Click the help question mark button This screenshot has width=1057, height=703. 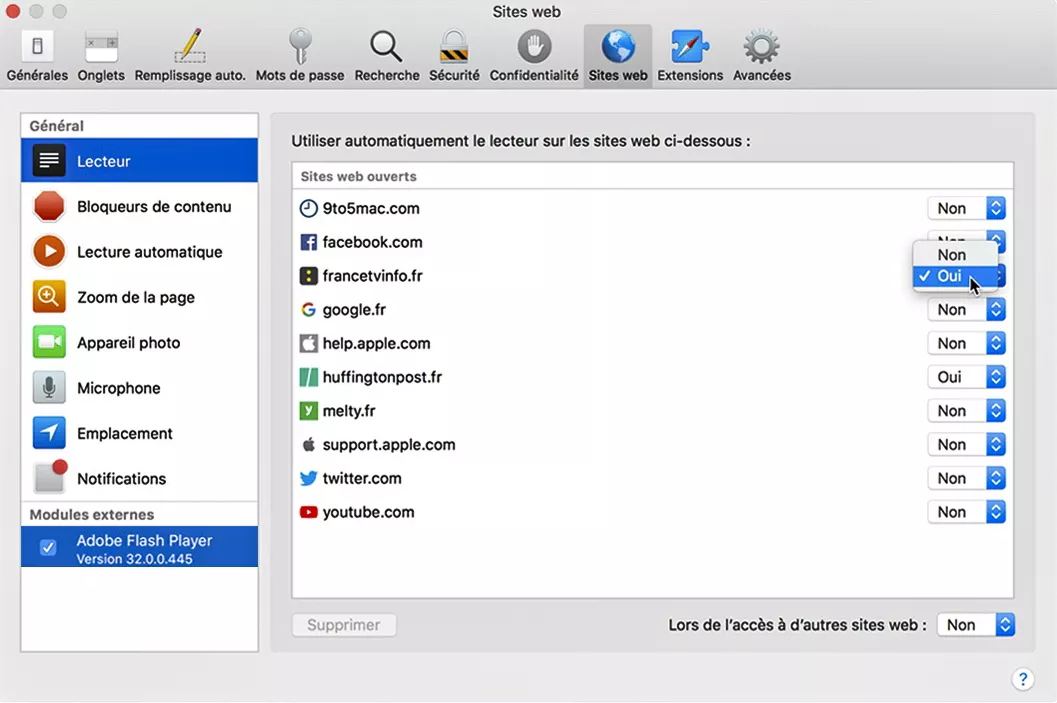pos(1022,680)
